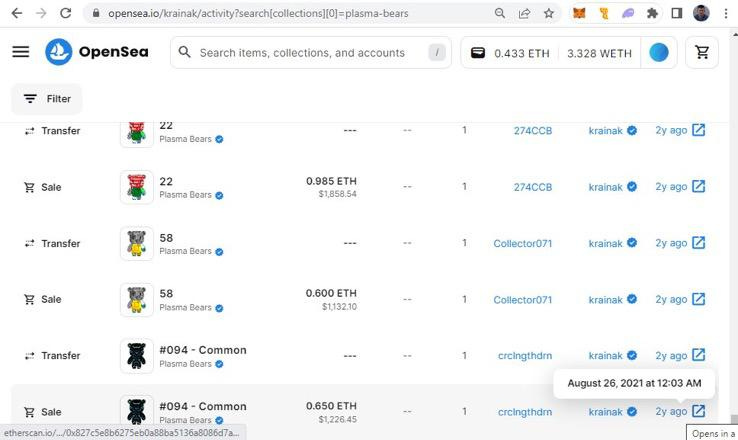Click the OpenSea logo
738x440 pixels.
pyautogui.click(x=97, y=52)
